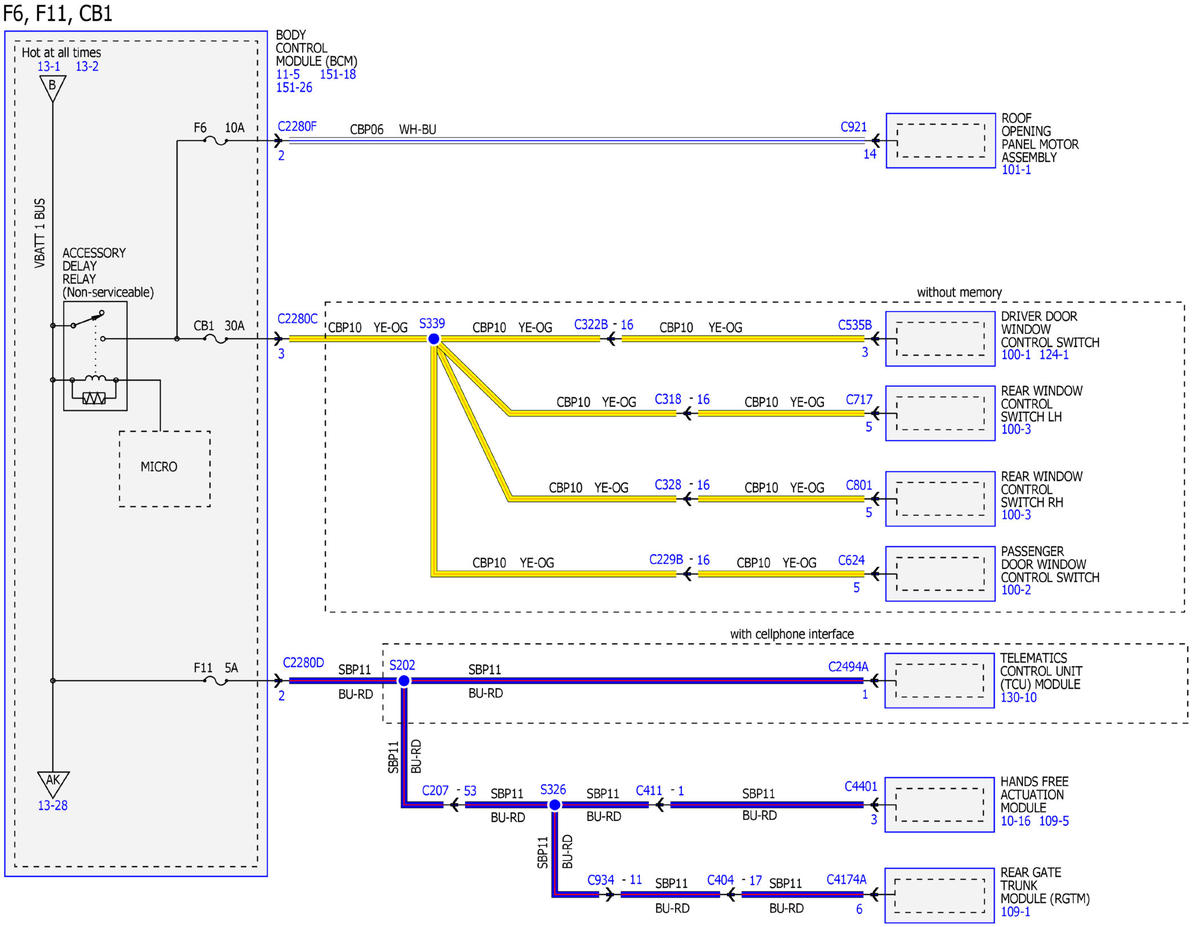Click the CB1 30A circuit breaker symbol

pos(215,339)
